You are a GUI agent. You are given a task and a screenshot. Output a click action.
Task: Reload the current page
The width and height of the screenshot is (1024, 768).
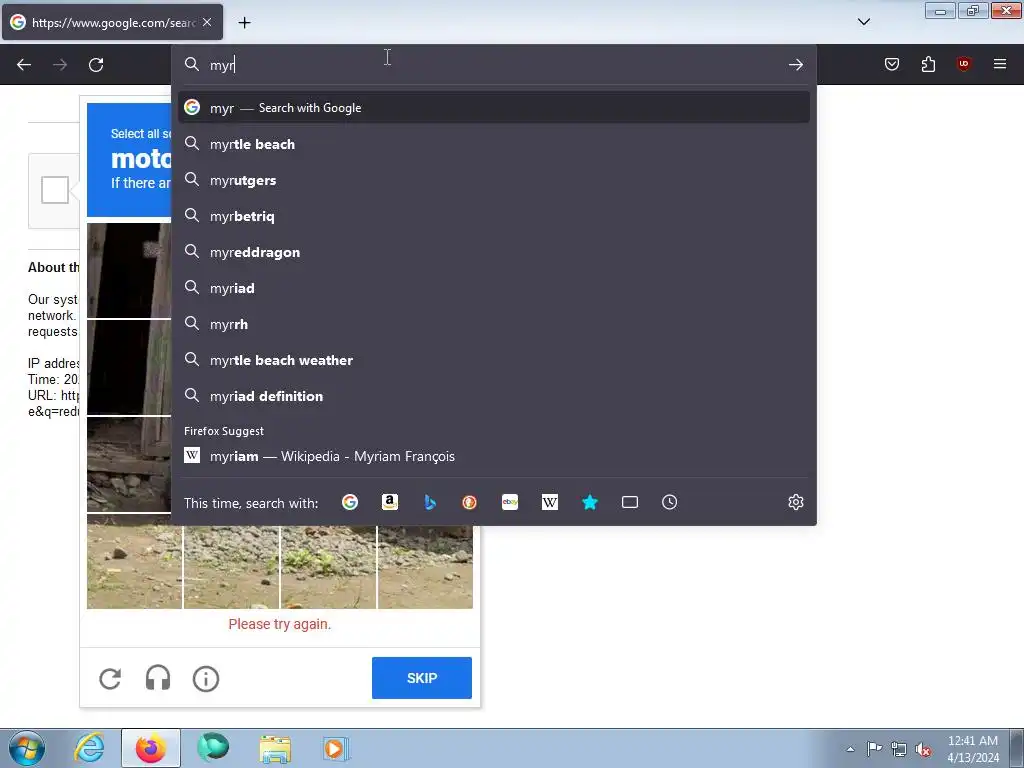tap(96, 65)
